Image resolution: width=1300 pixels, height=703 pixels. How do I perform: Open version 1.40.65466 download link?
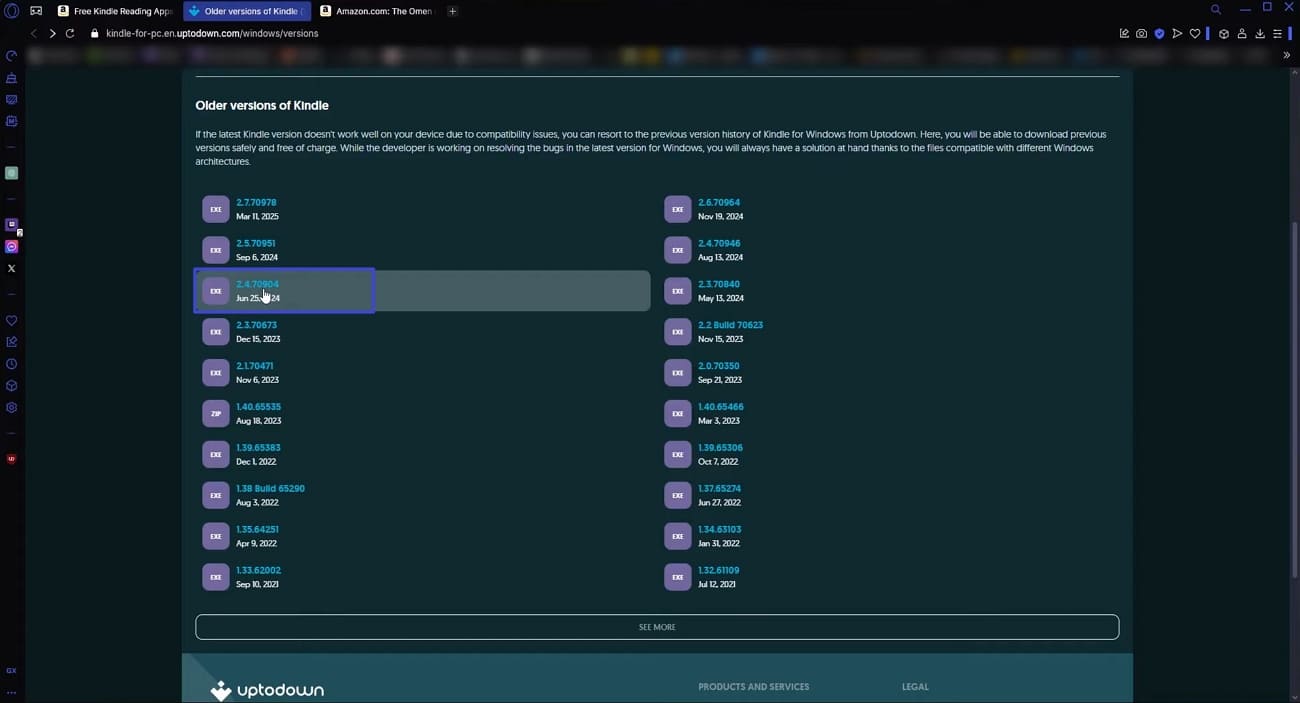pos(720,407)
